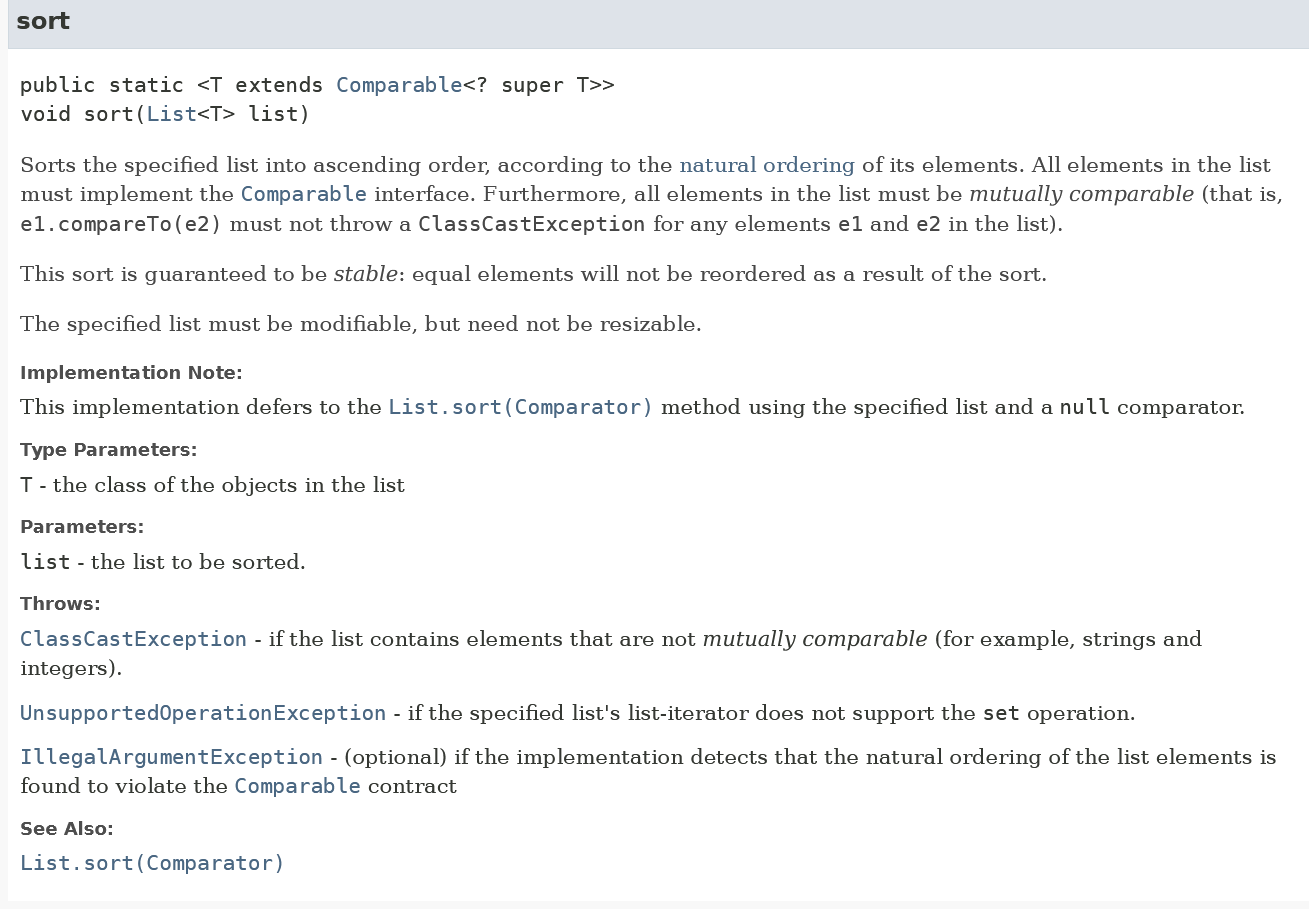Click the "list" parameter name under Parameters
The image size is (1309, 909).
[x=45, y=562]
